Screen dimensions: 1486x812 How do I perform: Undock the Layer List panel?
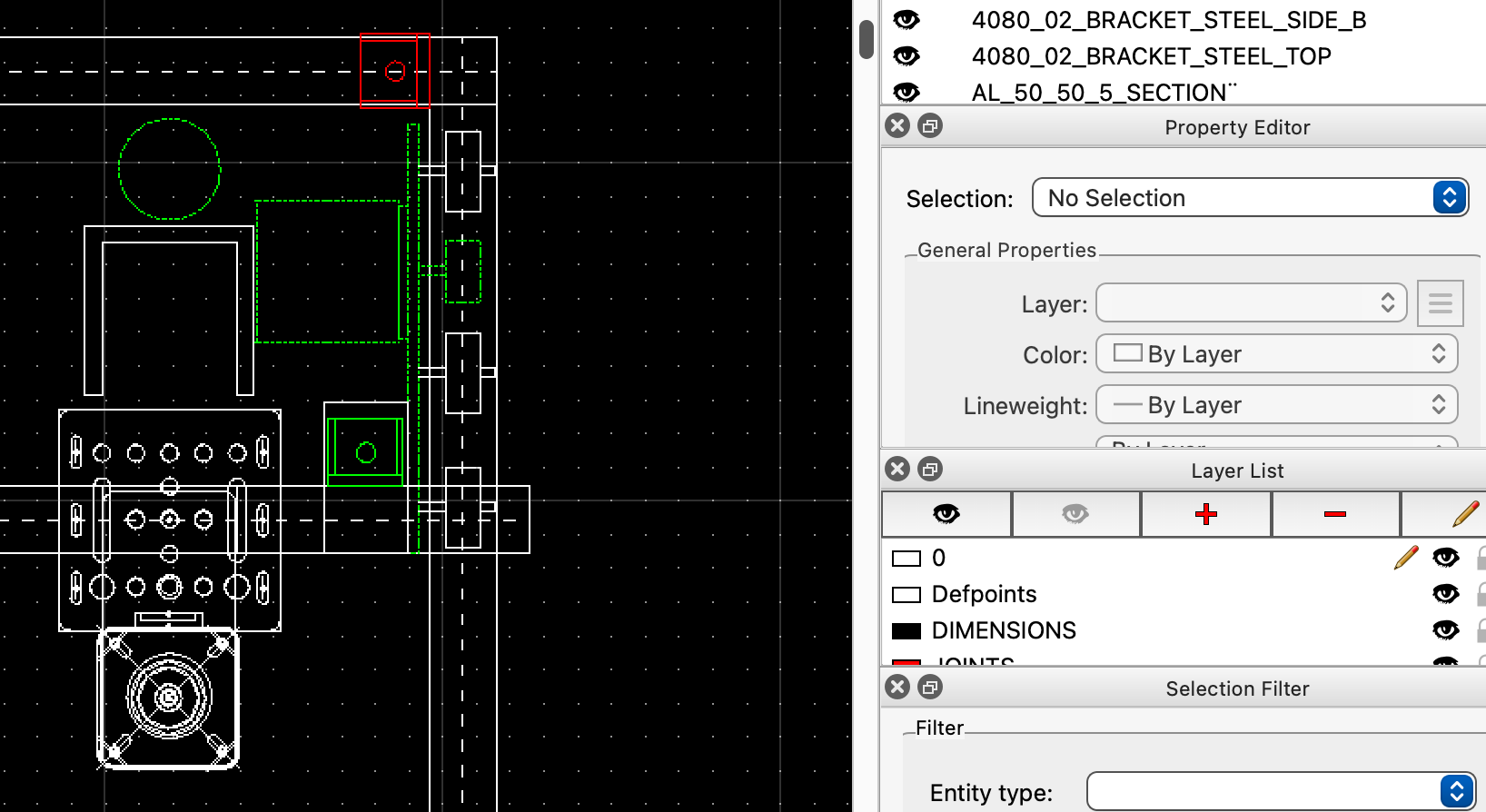point(930,470)
